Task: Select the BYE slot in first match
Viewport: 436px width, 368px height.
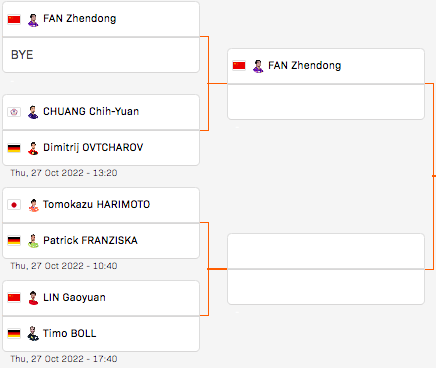Action: (101, 55)
